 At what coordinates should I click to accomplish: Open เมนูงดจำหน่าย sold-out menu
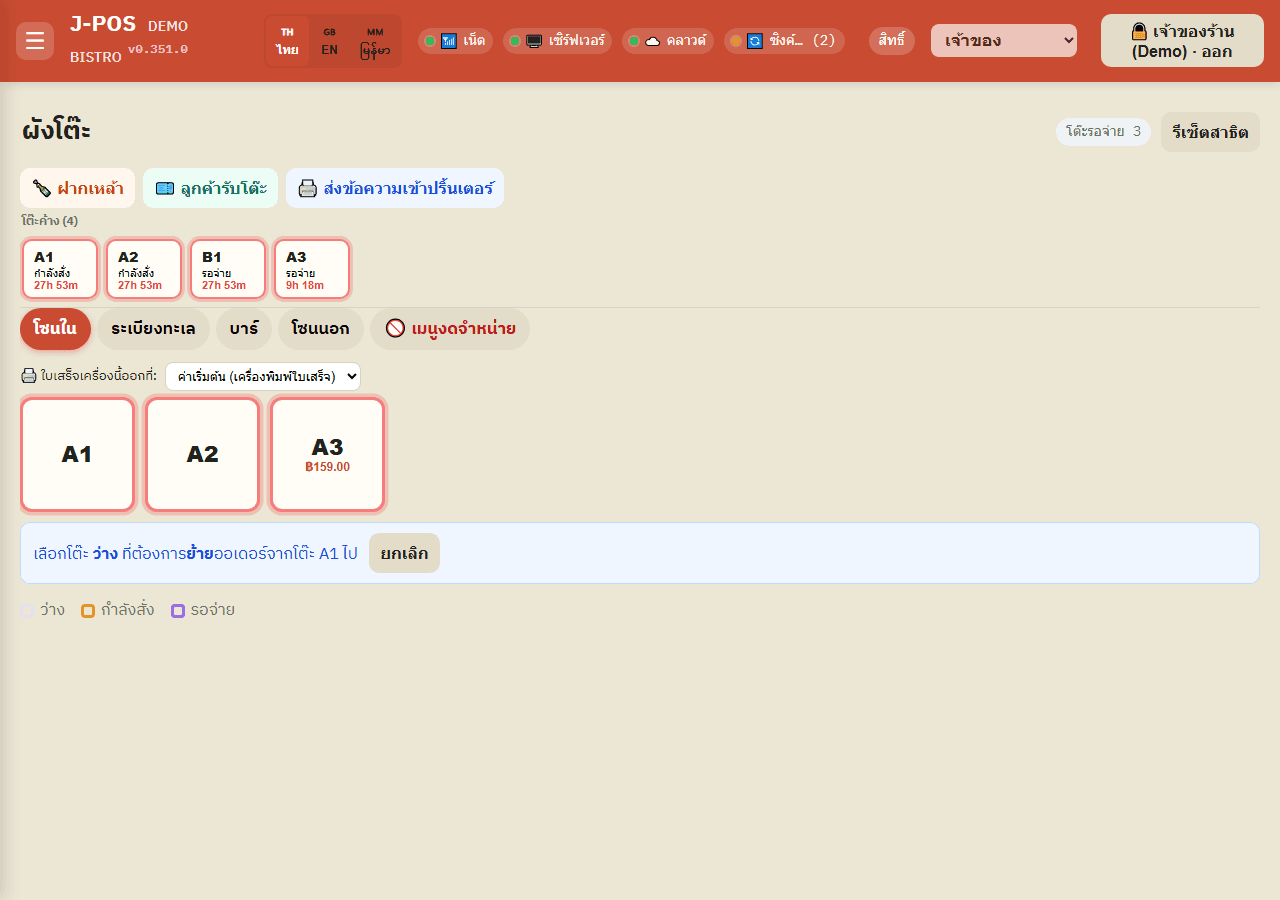[x=450, y=329]
